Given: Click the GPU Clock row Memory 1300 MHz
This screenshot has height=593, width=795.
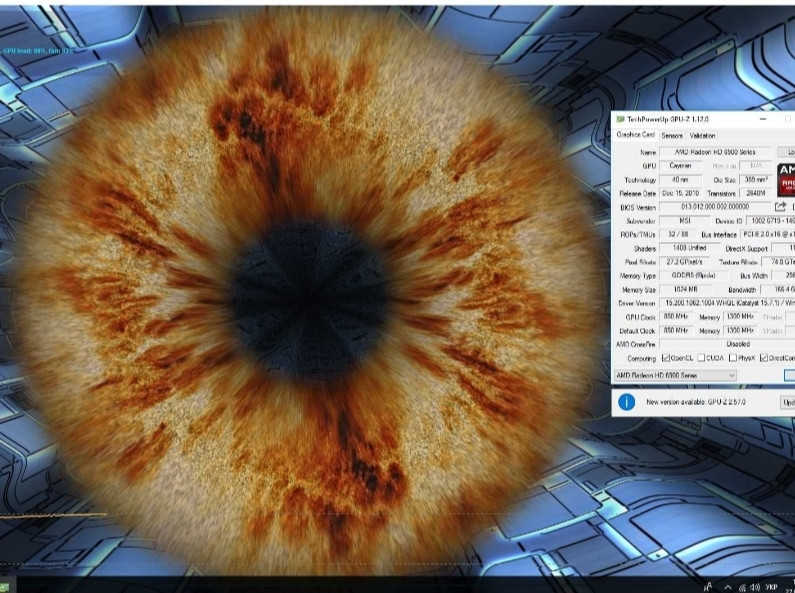Looking at the screenshot, I should click(x=740, y=316).
